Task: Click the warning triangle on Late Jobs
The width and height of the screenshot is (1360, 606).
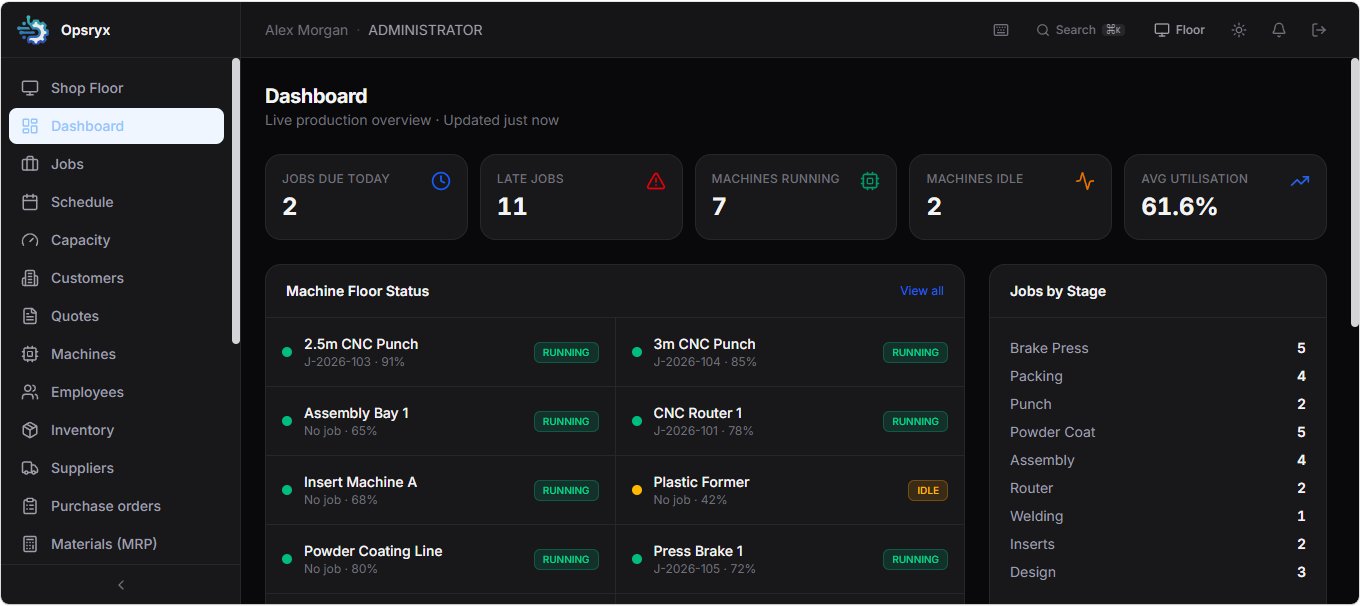Action: 656,181
